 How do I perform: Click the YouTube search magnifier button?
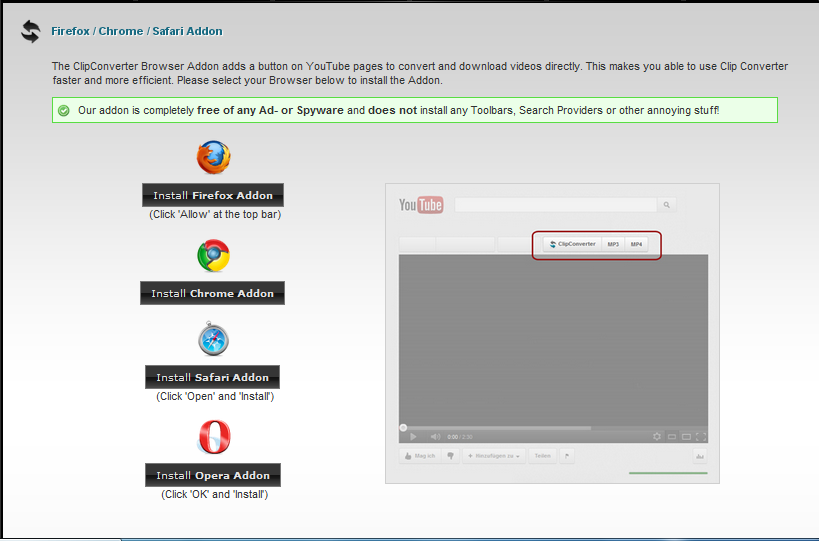[667, 205]
